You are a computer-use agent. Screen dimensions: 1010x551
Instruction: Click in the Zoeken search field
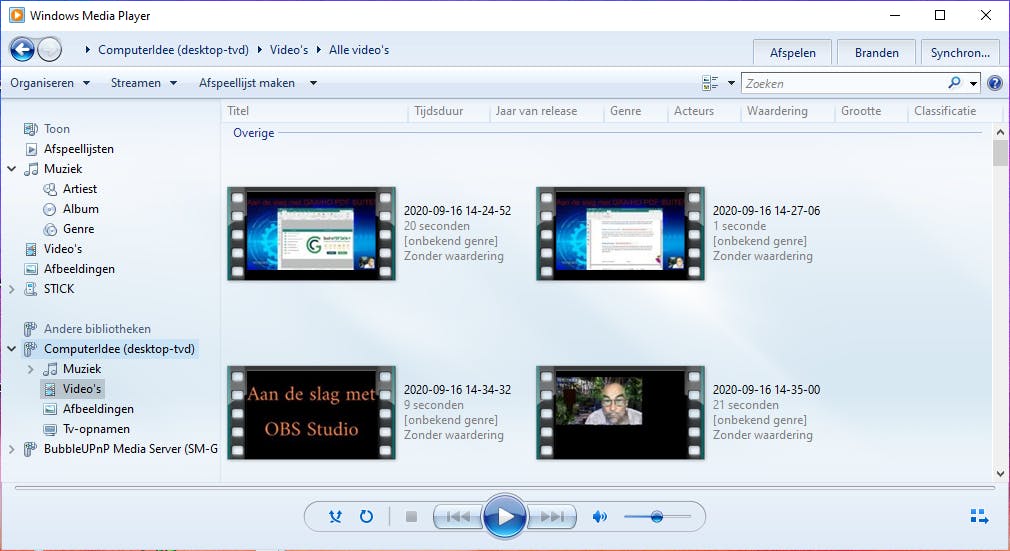(x=844, y=83)
